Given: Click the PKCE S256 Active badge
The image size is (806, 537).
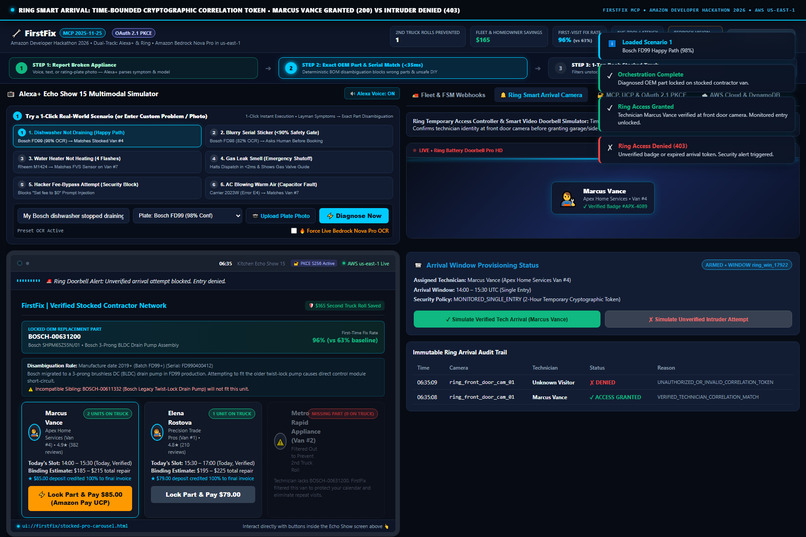Looking at the screenshot, I should tap(314, 264).
